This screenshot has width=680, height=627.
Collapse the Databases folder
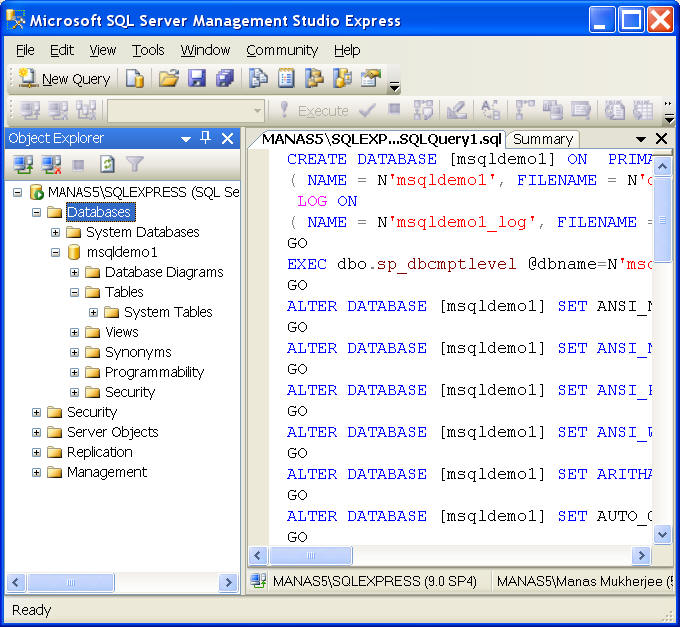[x=36, y=212]
